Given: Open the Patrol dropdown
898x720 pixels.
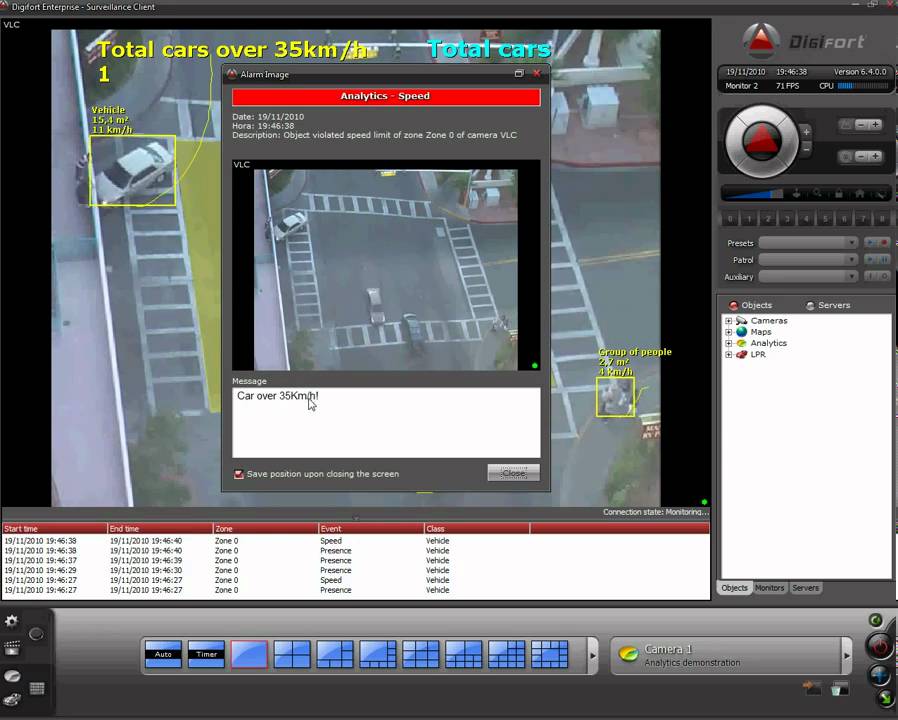Looking at the screenshot, I should click(808, 260).
